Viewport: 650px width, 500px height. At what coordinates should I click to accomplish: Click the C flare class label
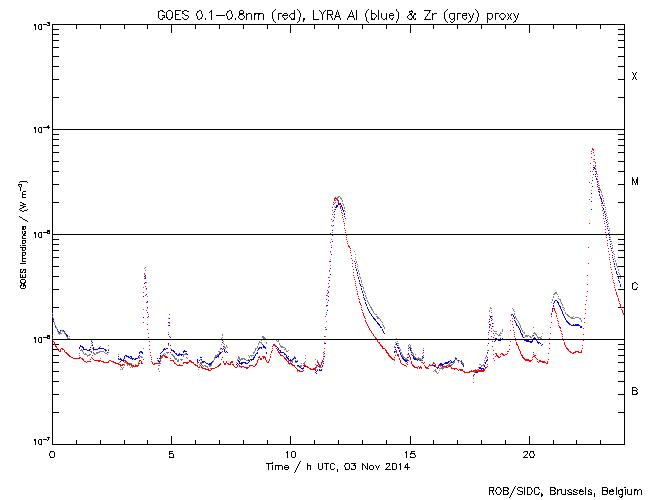pyautogui.click(x=634, y=287)
